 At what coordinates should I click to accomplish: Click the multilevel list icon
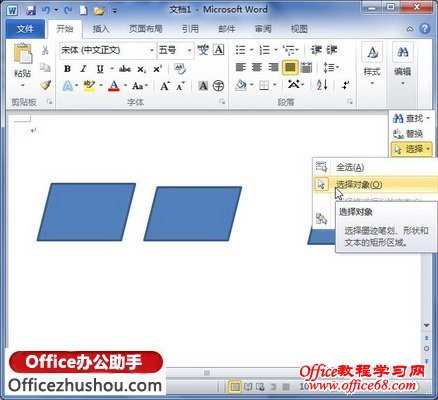coord(289,50)
